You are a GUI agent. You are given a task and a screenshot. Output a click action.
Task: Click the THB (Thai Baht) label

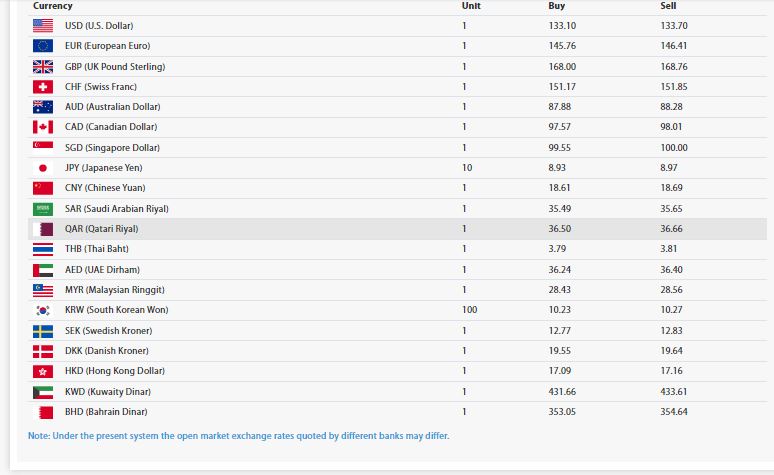click(96, 249)
